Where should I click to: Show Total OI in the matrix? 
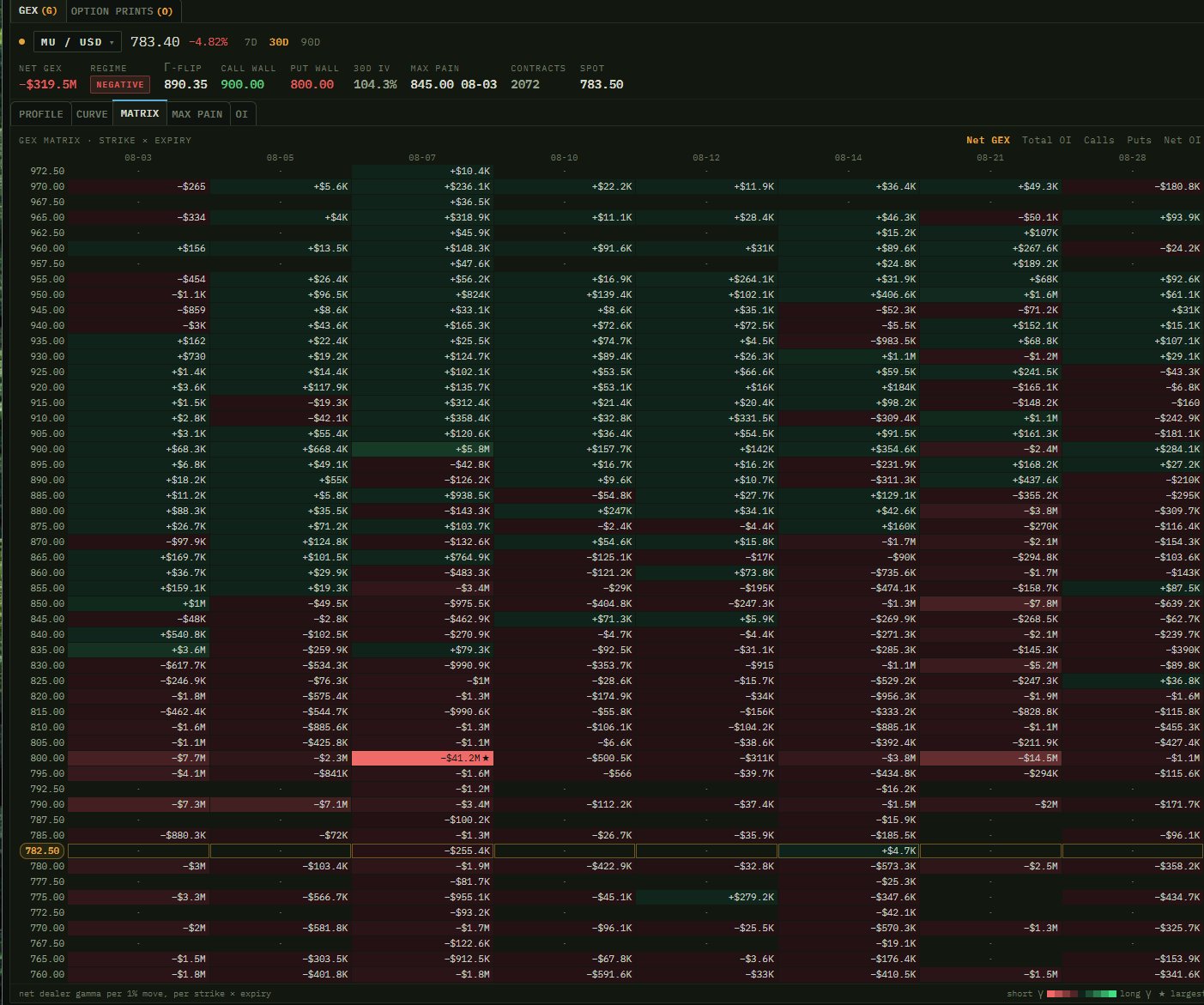click(x=1046, y=140)
